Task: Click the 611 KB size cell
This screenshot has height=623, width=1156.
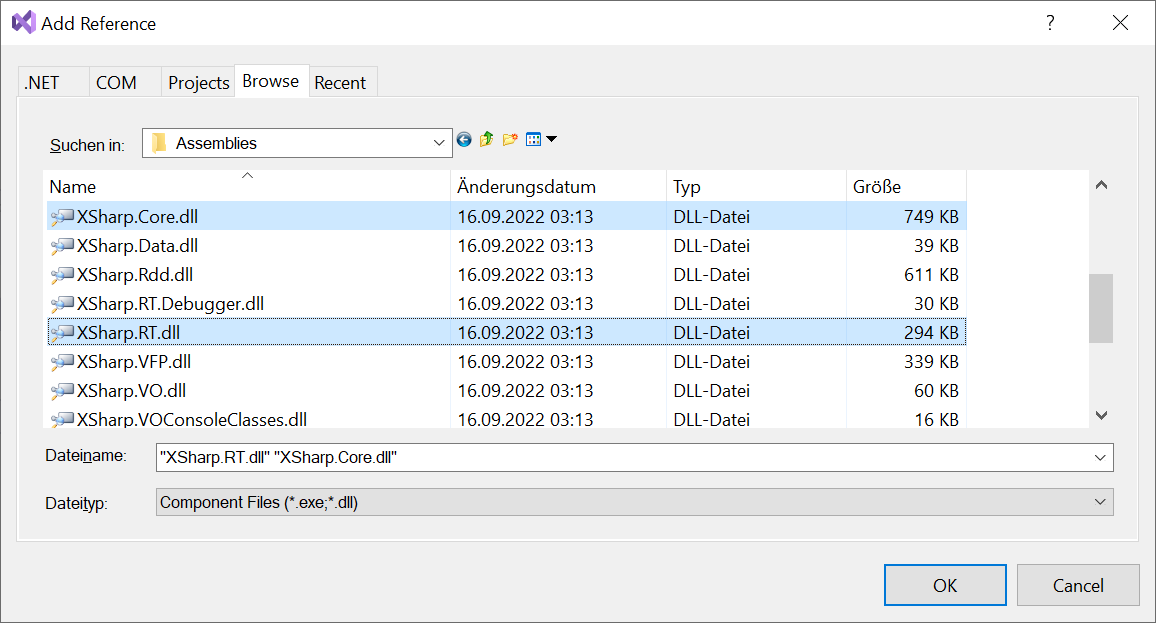Action: (x=931, y=275)
